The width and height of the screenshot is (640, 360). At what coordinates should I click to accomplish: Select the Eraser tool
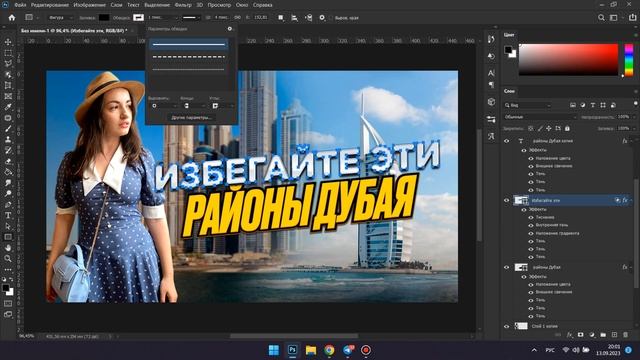tap(8, 161)
